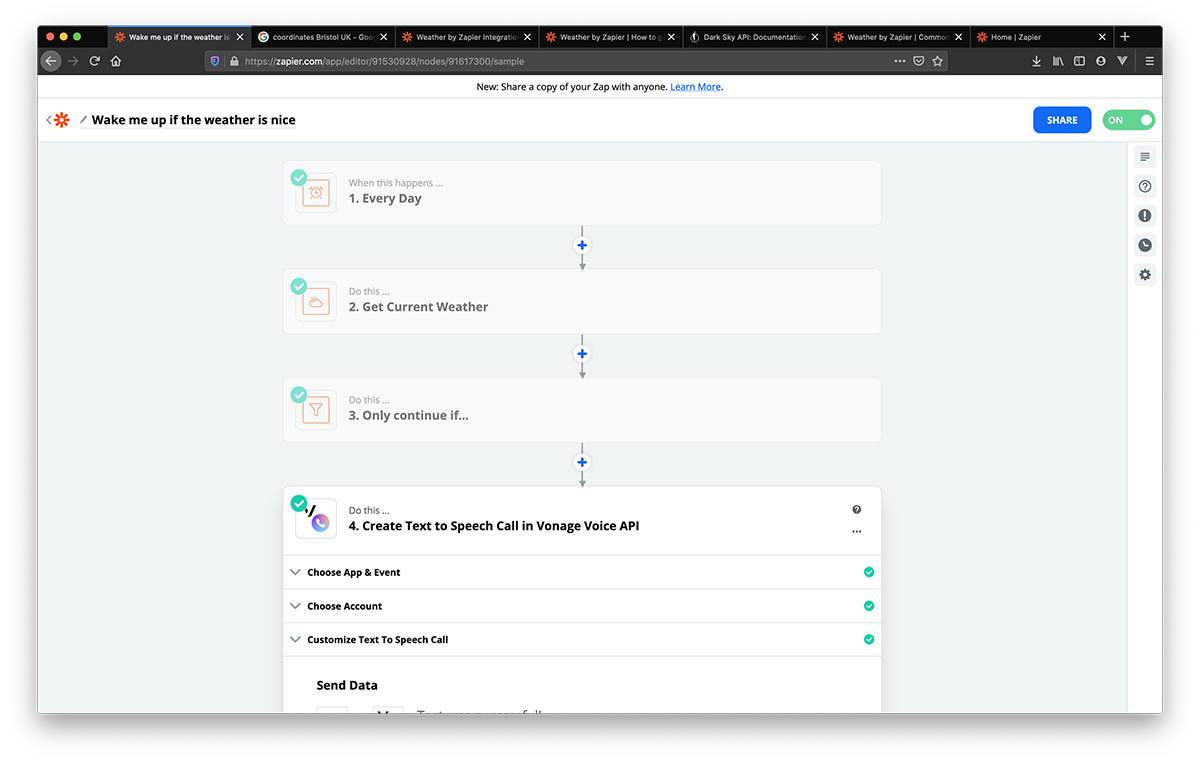This screenshot has height=763, width=1200.
Task: Open the Firefox Downloads icon
Action: 1036,61
